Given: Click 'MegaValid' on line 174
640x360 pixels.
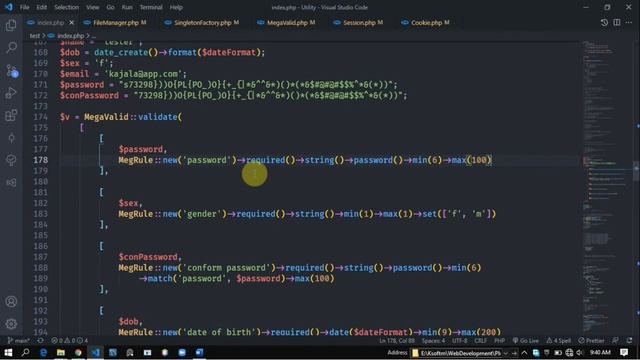Looking at the screenshot, I should click(106, 117).
